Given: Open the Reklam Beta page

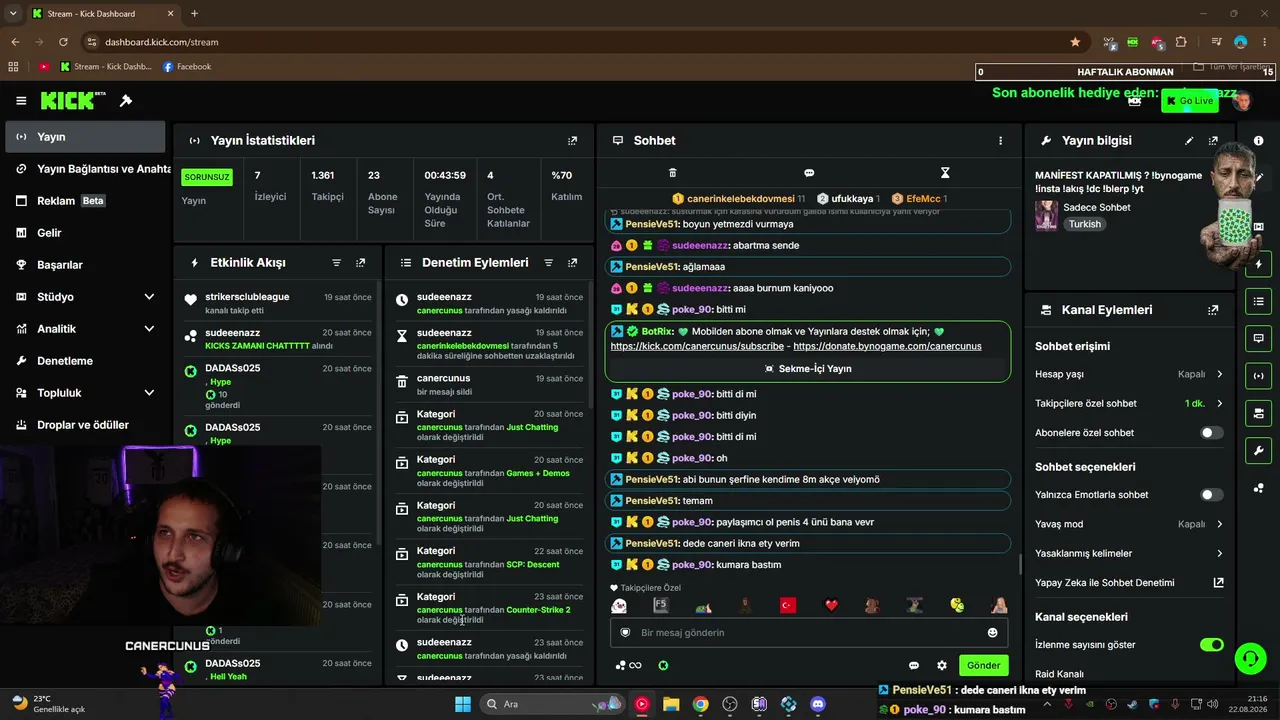Looking at the screenshot, I should 85,201.
